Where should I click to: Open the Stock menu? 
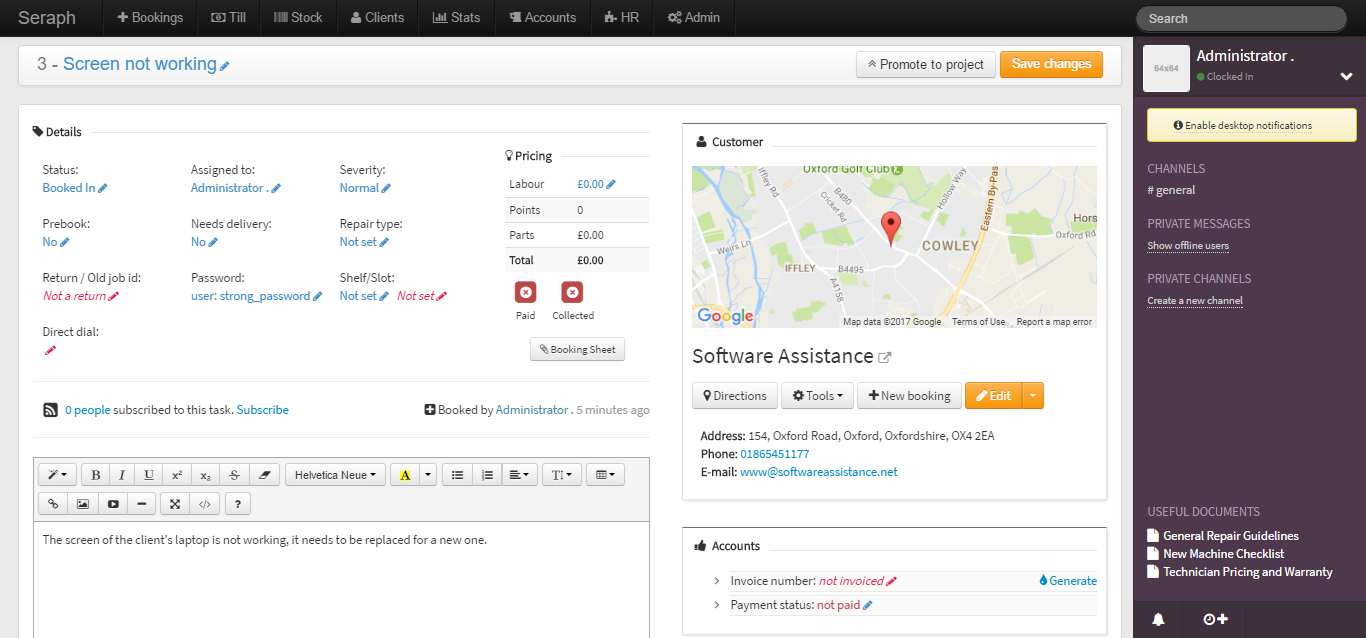(x=298, y=18)
